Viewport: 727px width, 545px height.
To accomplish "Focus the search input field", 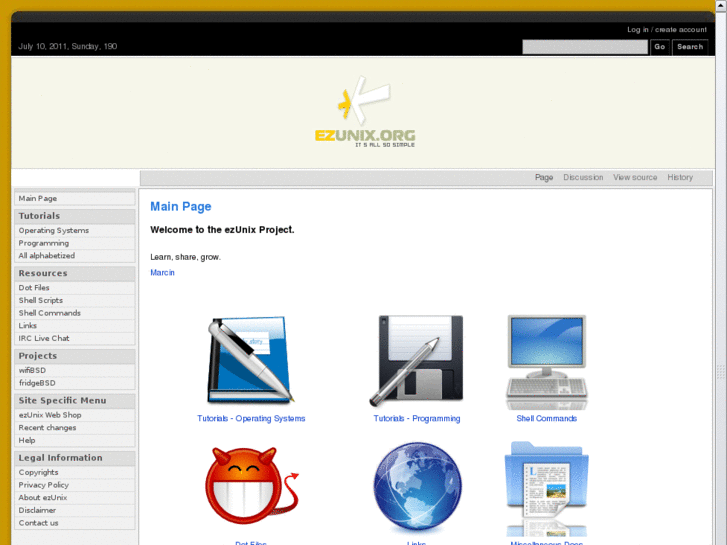I will click(585, 47).
